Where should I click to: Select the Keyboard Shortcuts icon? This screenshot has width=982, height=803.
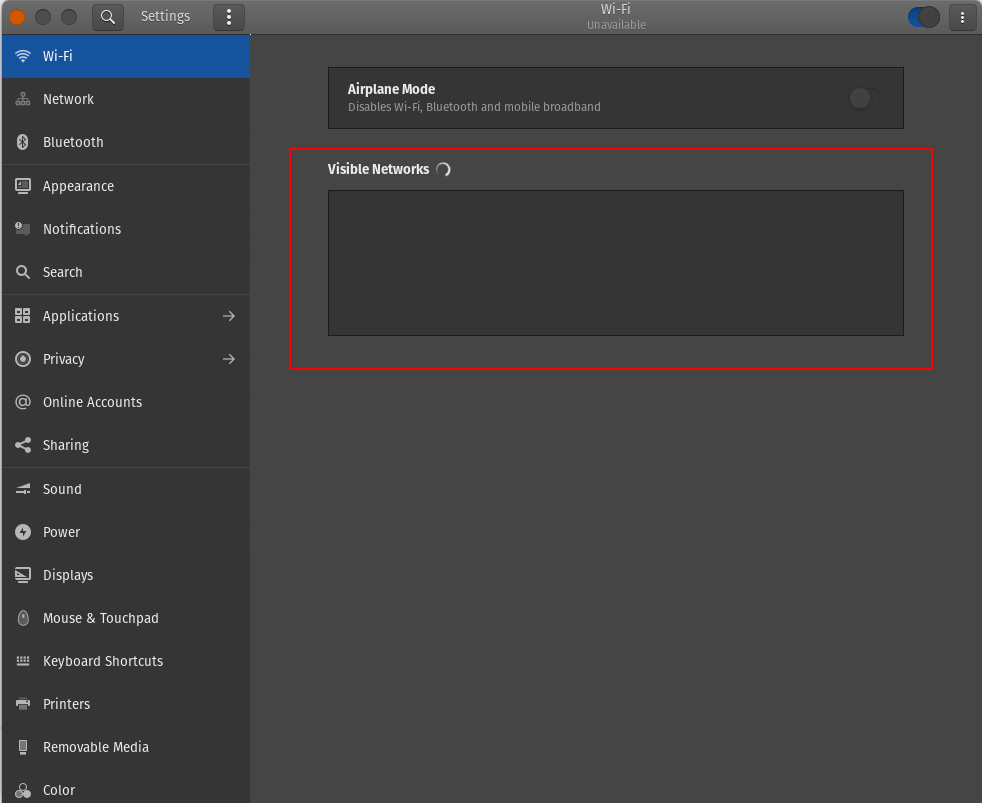pyautogui.click(x=22, y=661)
